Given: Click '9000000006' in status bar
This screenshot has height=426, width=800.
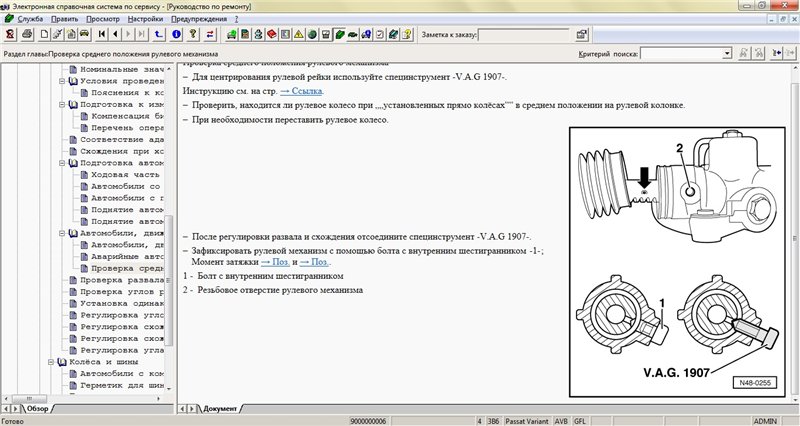Looking at the screenshot, I should click(368, 421).
